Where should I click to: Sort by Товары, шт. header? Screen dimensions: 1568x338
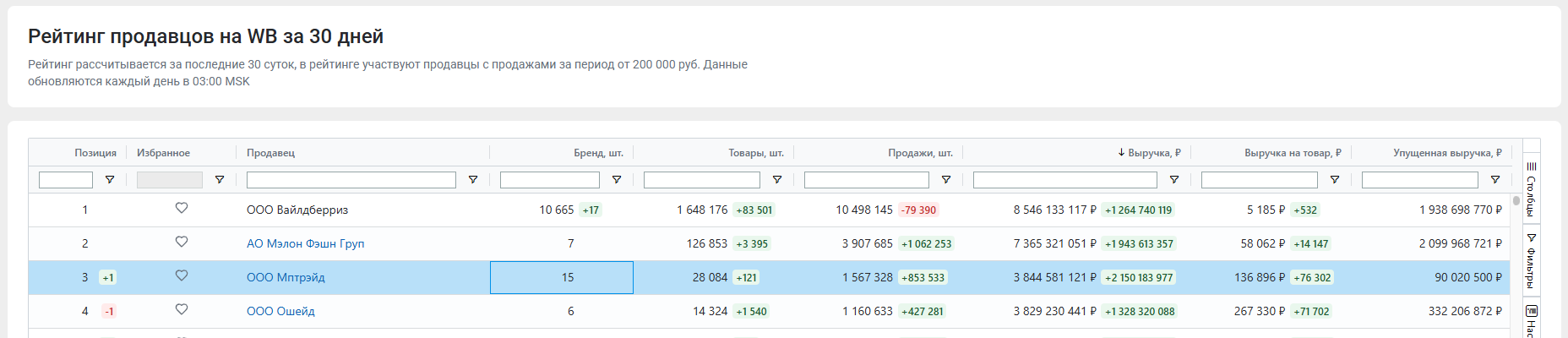(x=756, y=153)
